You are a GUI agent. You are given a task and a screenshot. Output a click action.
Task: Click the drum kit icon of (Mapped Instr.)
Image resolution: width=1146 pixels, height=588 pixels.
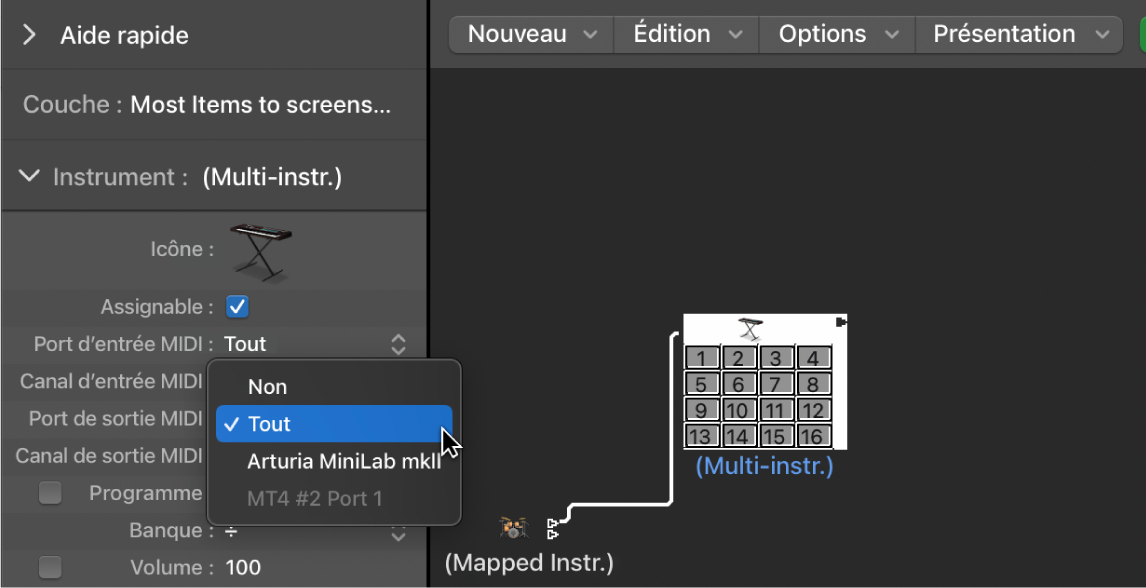513,526
